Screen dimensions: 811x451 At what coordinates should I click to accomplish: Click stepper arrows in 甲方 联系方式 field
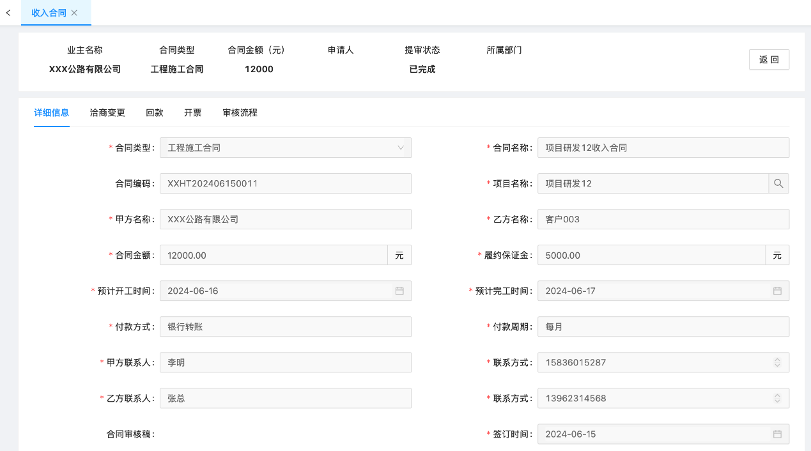pyautogui.click(x=777, y=362)
